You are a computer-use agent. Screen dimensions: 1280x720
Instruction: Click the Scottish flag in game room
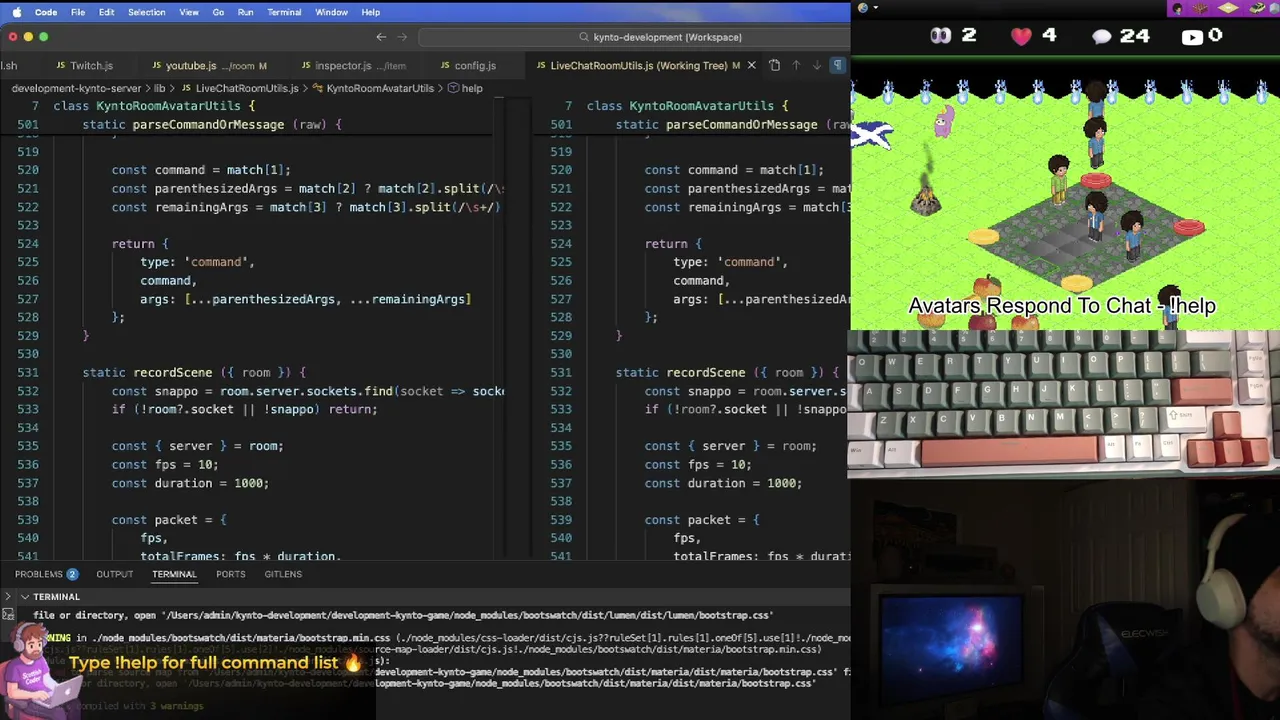[x=870, y=135]
